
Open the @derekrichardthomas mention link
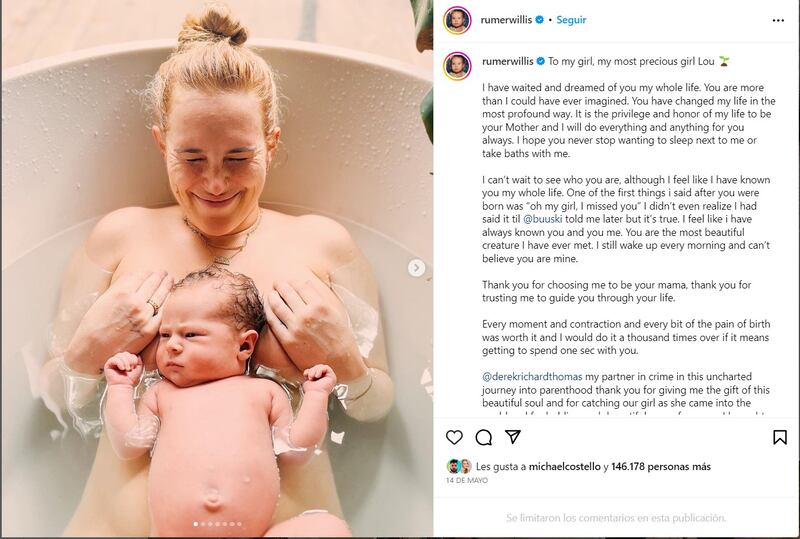coord(532,376)
